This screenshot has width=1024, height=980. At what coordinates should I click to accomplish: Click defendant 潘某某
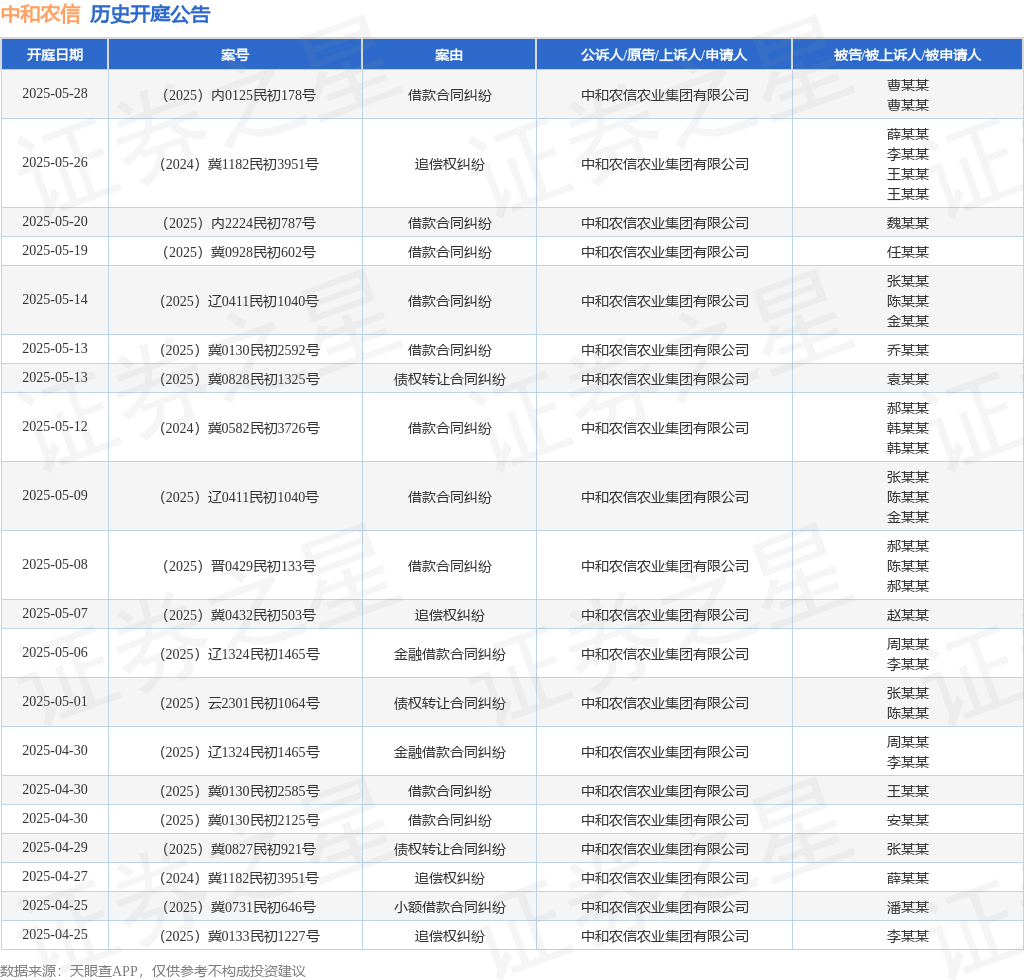pyautogui.click(x=908, y=908)
